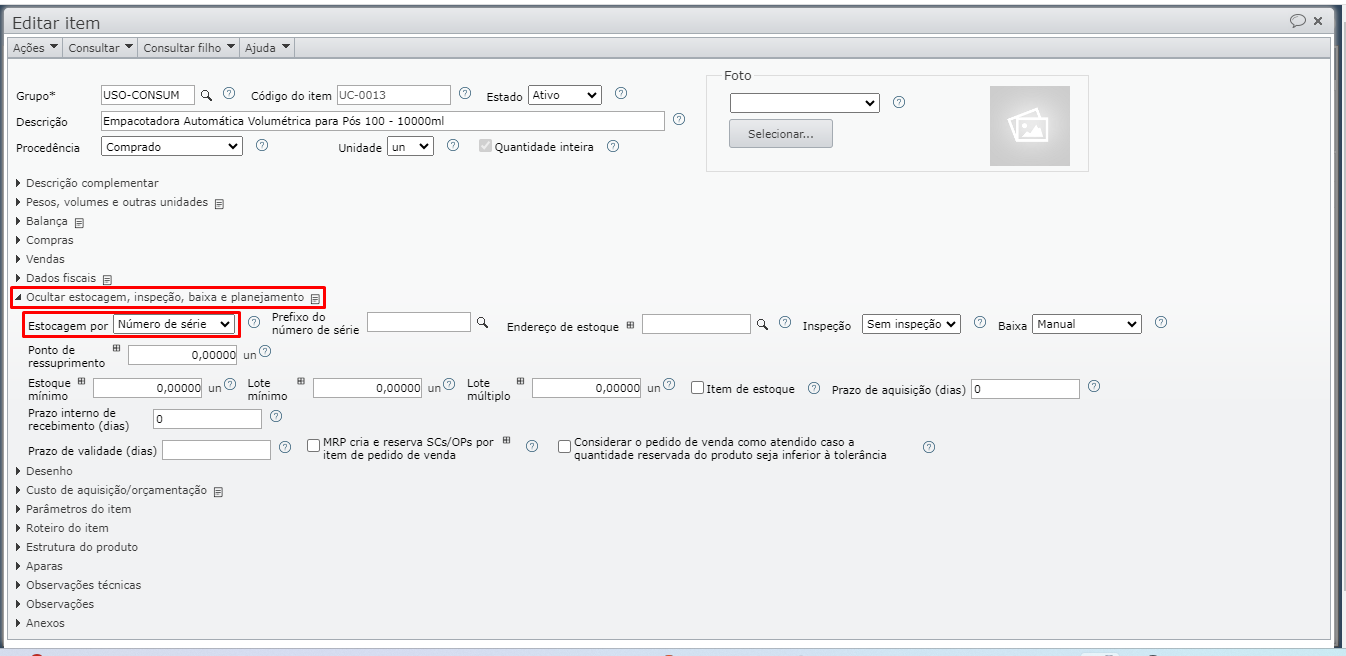Viewport: 1346px width, 656px height.
Task: Click the Descrição text field
Action: [383, 120]
